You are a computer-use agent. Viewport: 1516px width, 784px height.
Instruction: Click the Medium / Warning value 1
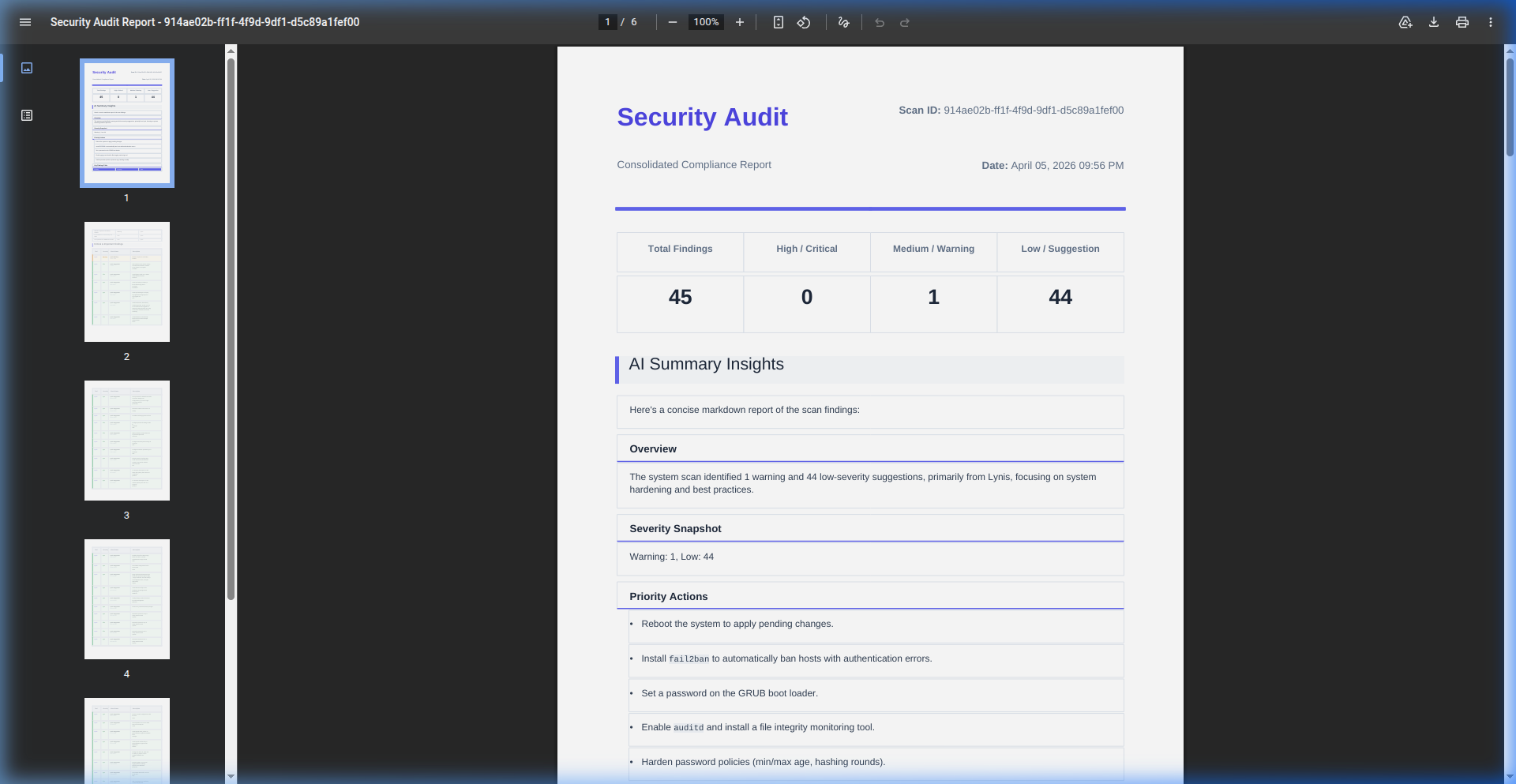pos(933,297)
